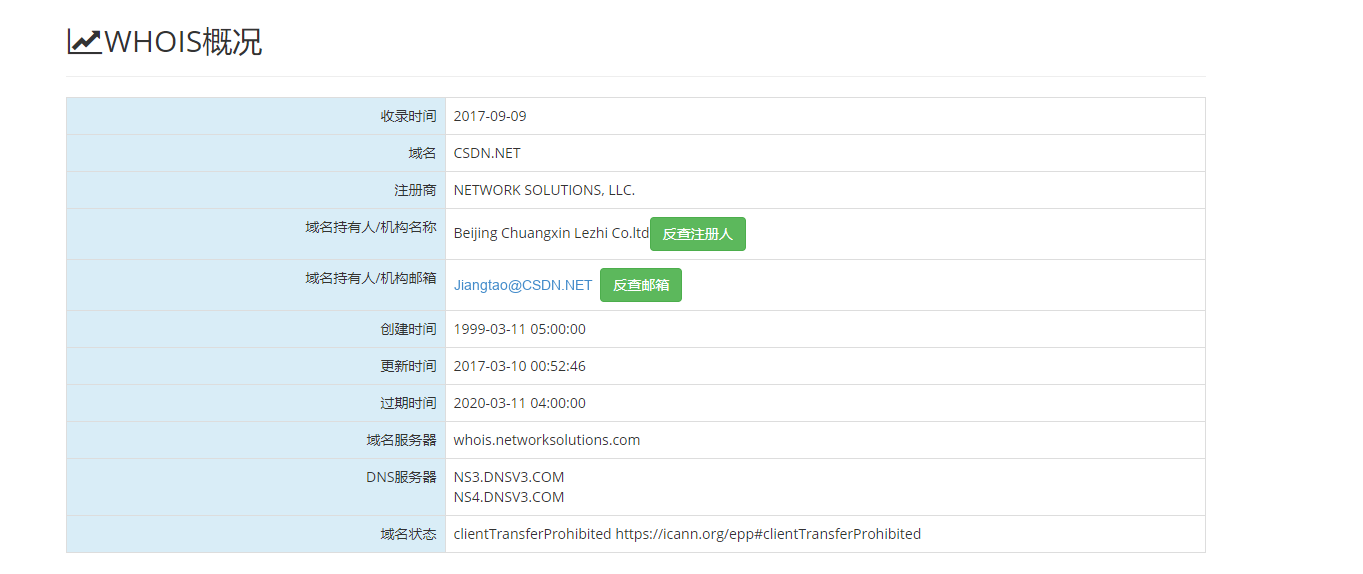The height and width of the screenshot is (574, 1363).
Task: Select whois.networksolutions.com text
Action: (x=547, y=440)
